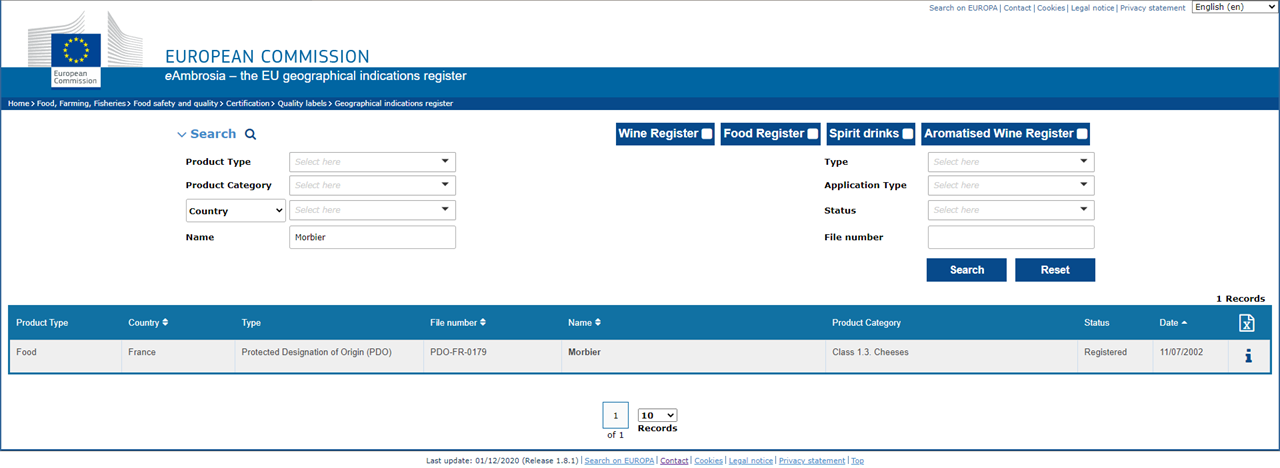Screen dimensions: 1280x468
Task: Click the Name input field containing Morbier
Action: [372, 237]
